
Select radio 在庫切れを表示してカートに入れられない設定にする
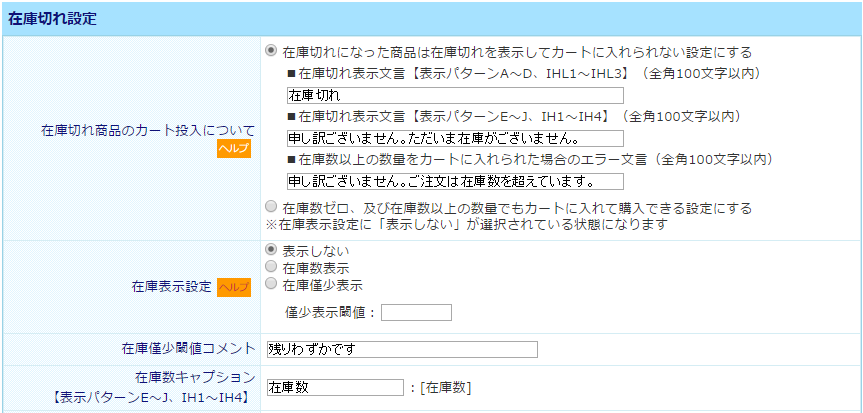click(x=271, y=51)
